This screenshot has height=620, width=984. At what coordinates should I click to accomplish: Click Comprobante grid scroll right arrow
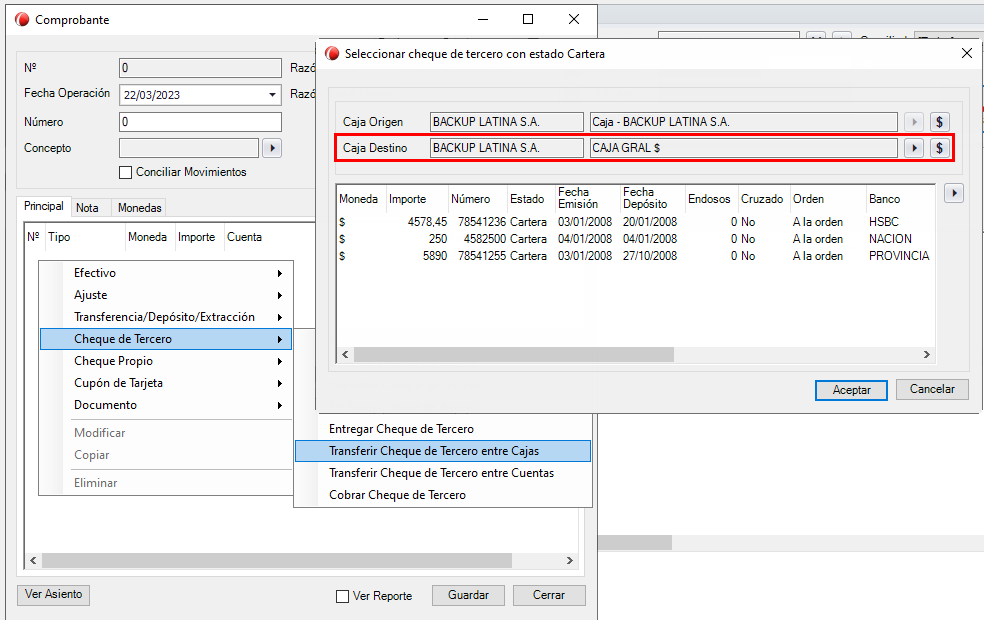[x=569, y=560]
